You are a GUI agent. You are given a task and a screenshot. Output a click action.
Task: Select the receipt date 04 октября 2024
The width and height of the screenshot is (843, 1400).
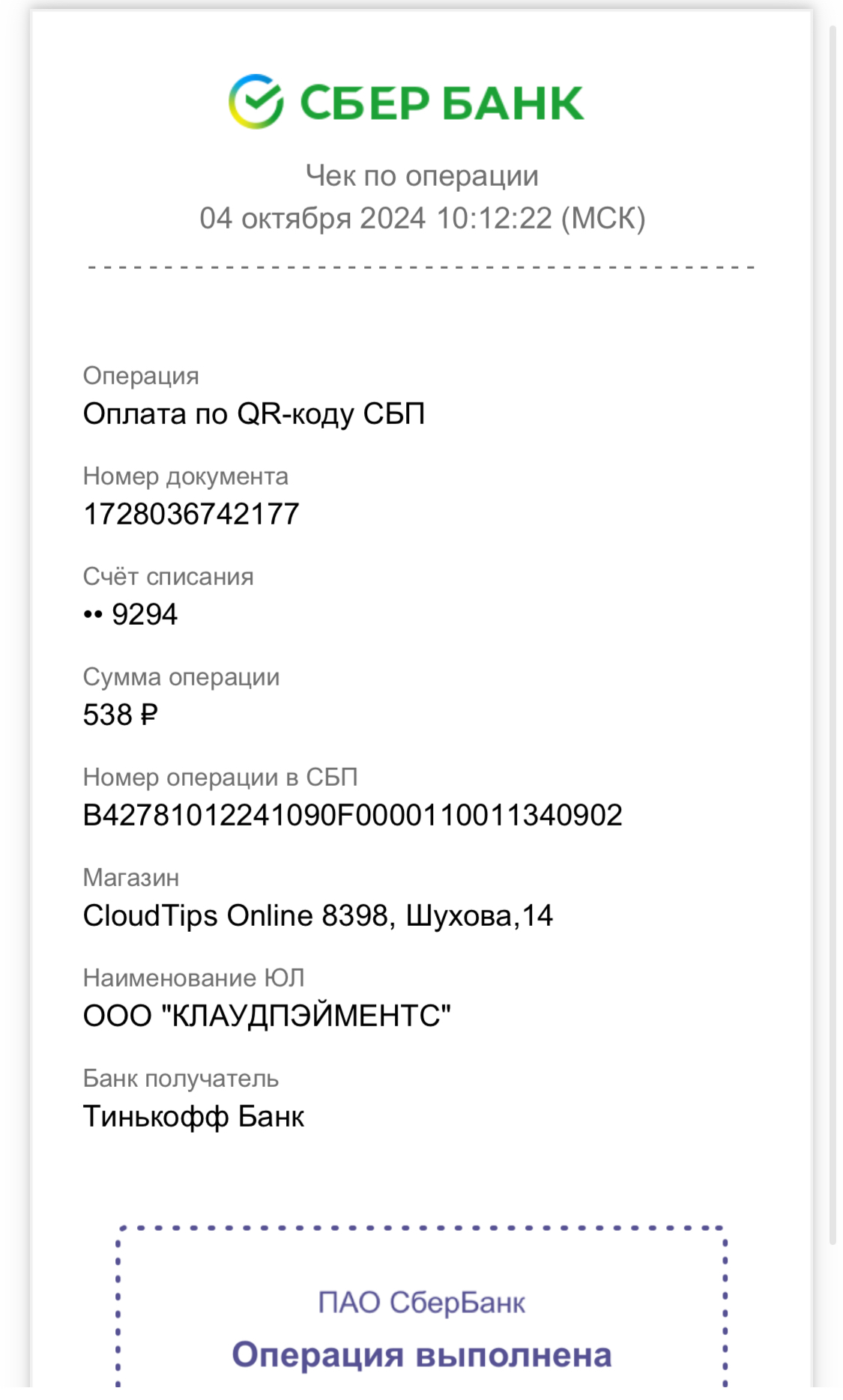pyautogui.click(x=312, y=218)
